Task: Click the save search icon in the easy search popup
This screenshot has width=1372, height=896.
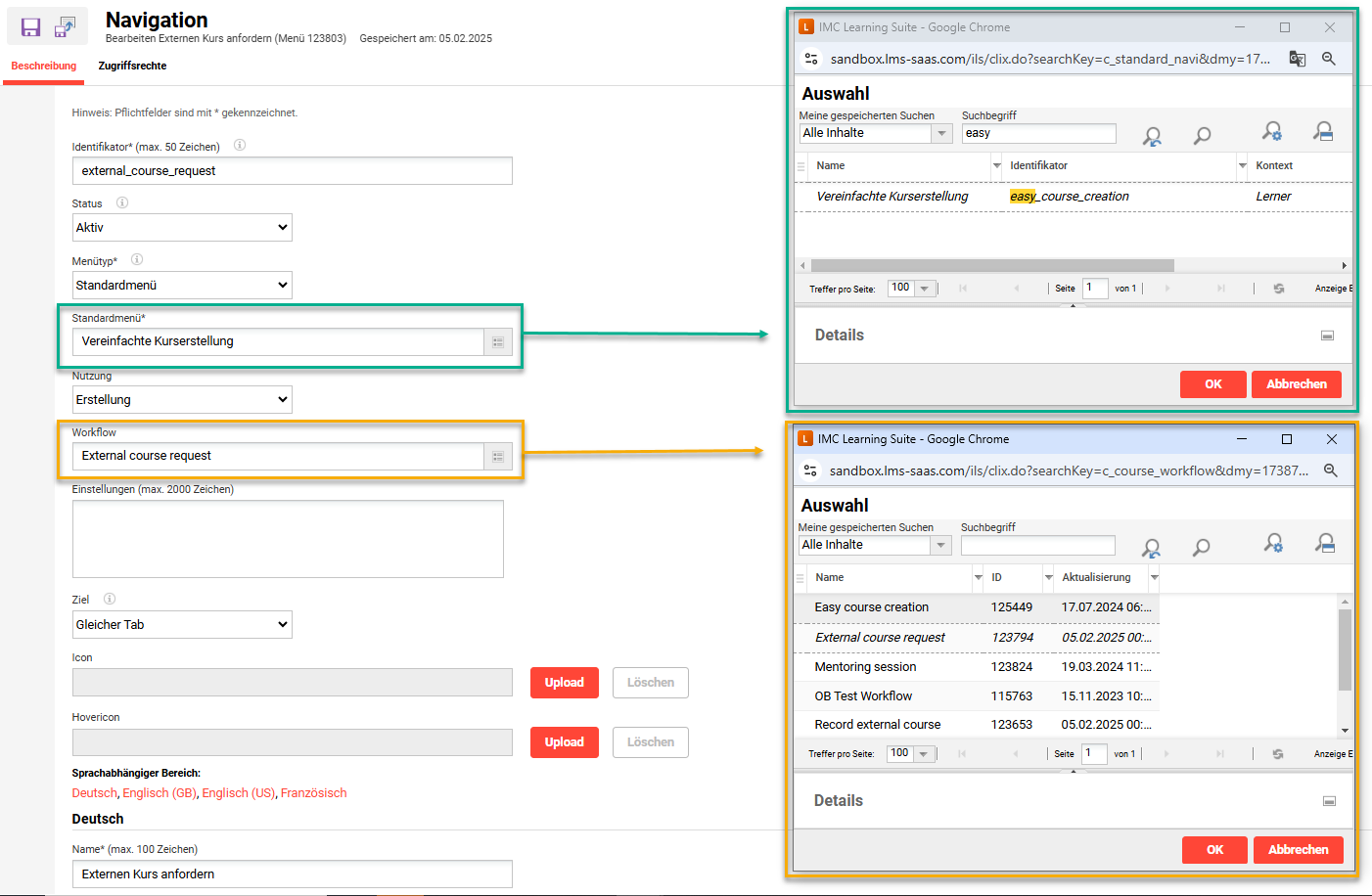Action: point(1323,131)
